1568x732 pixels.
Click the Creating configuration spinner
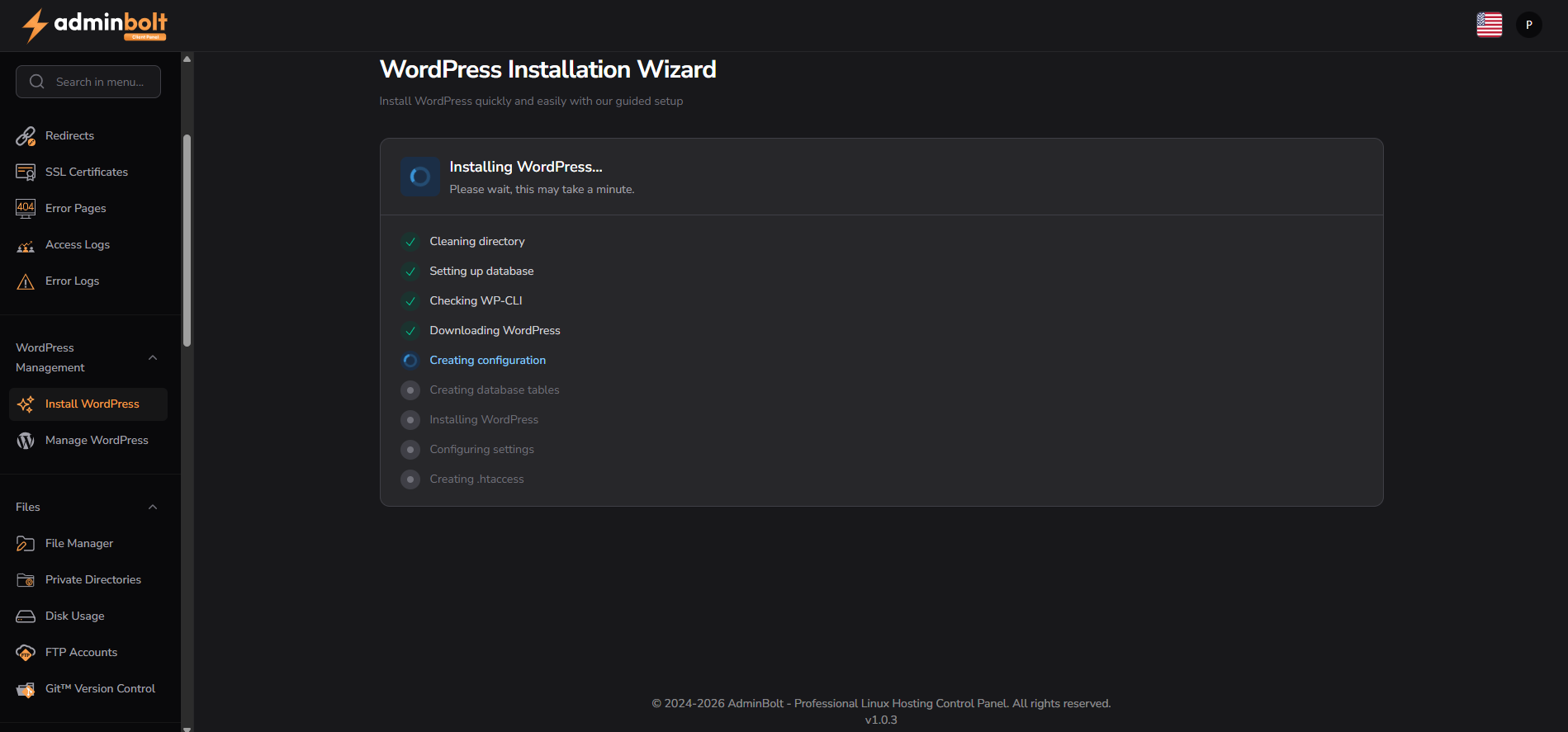pos(410,361)
